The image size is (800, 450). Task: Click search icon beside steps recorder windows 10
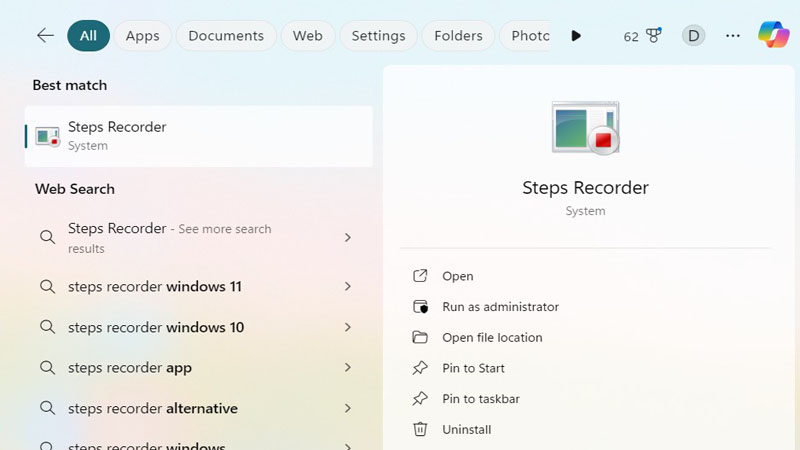coord(47,327)
